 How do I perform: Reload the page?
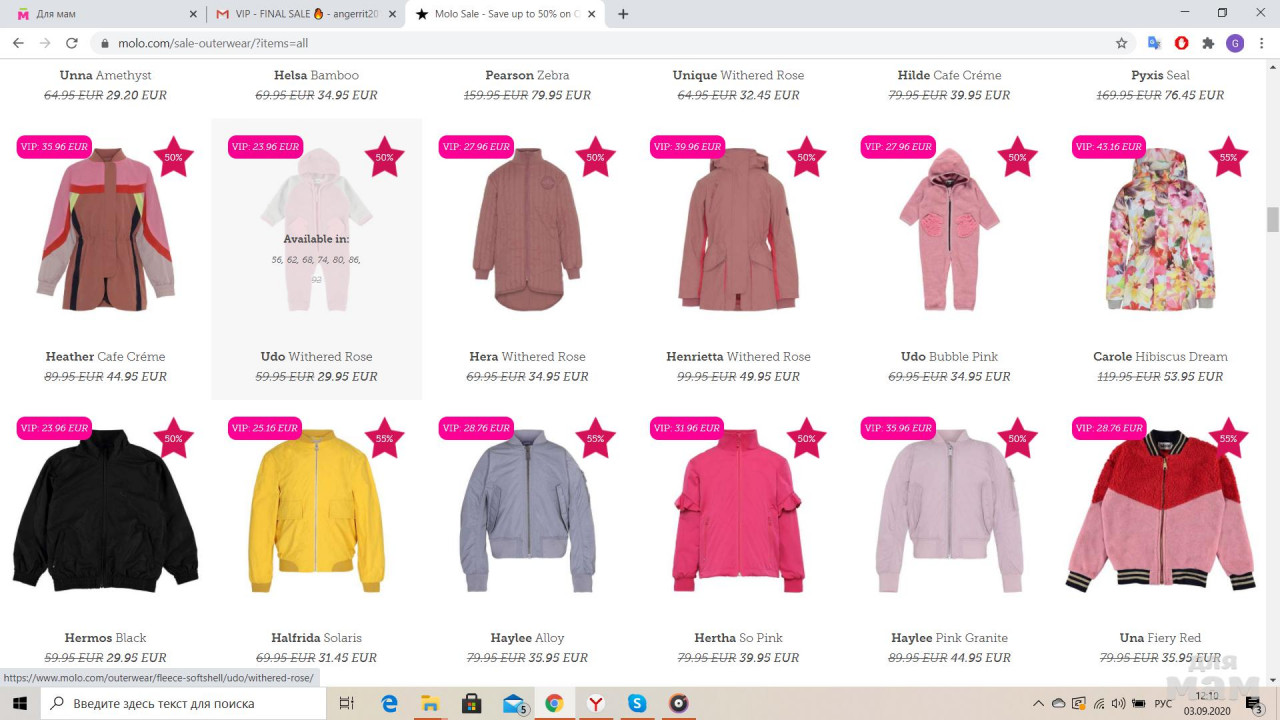tap(71, 43)
